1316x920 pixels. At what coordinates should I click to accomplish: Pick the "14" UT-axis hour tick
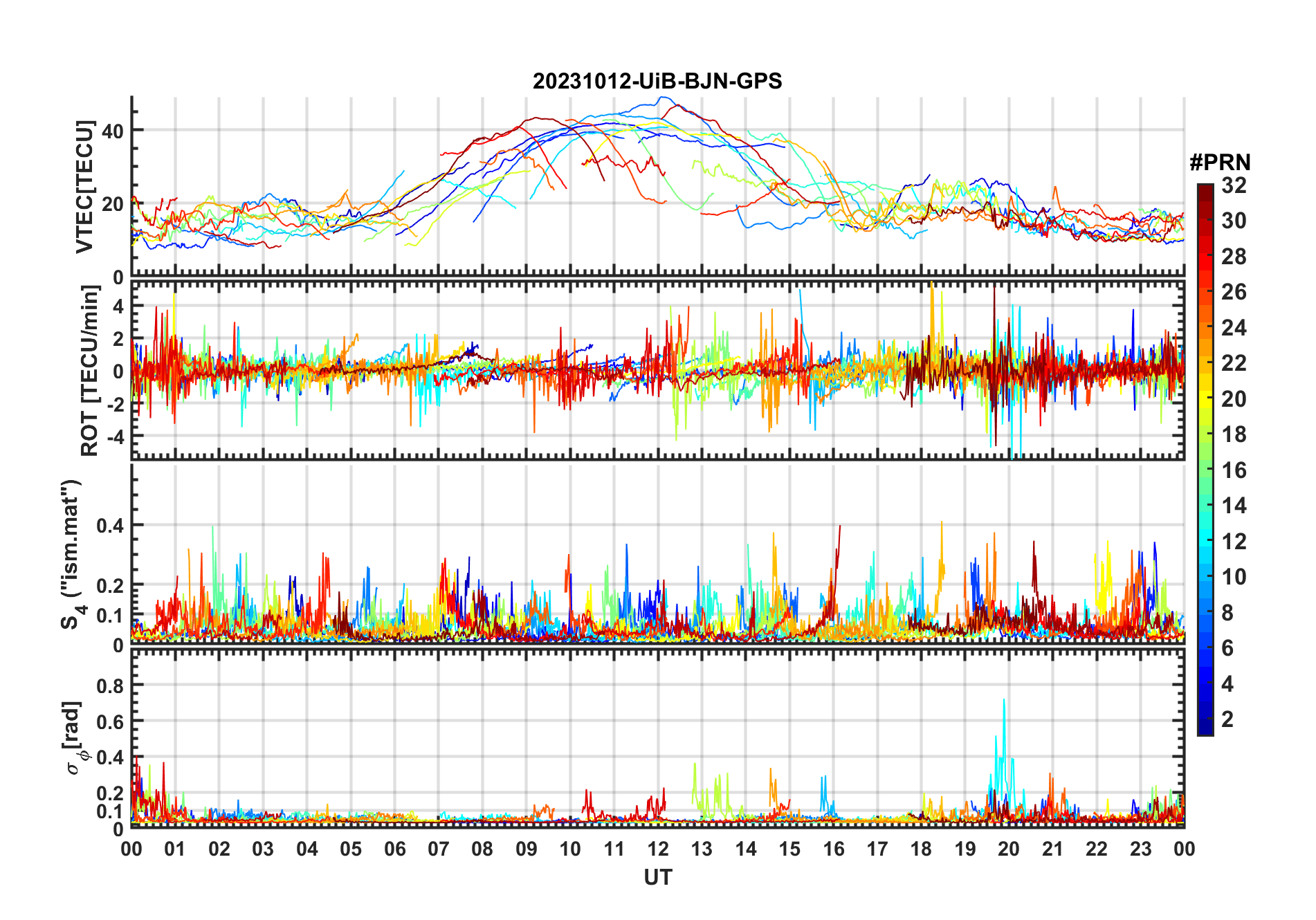[746, 849]
